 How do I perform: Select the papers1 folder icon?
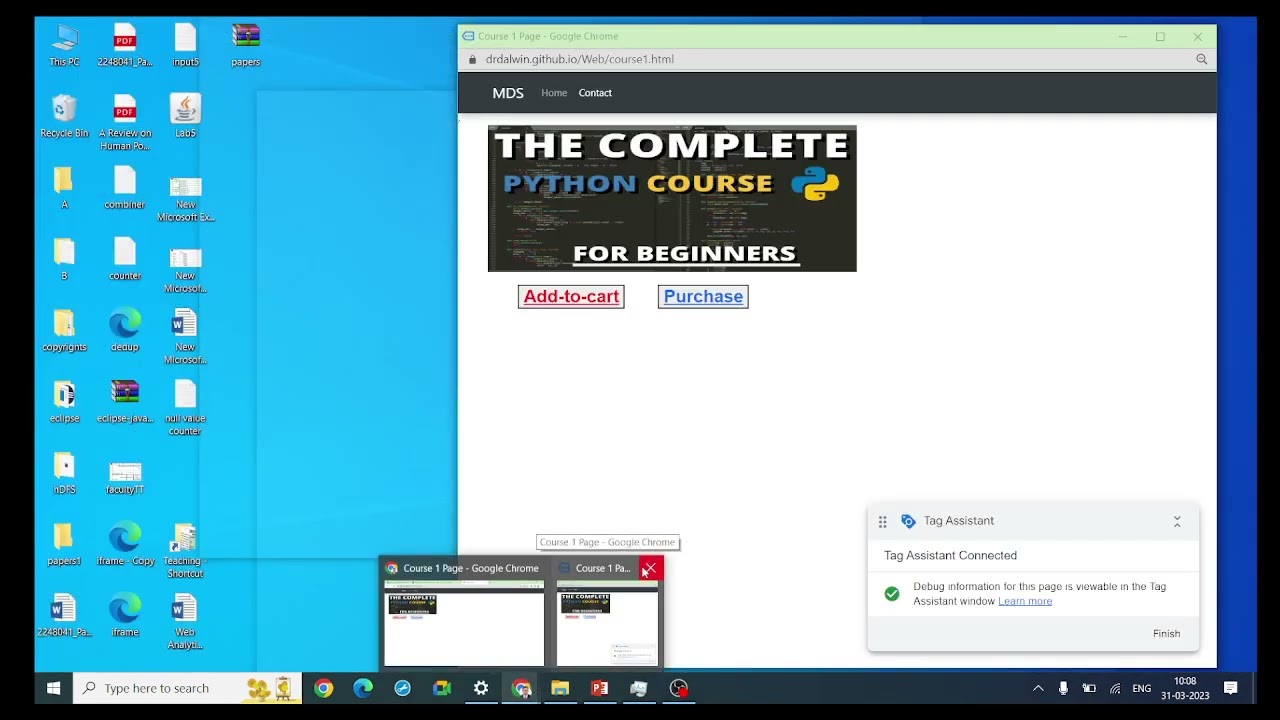coord(64,545)
